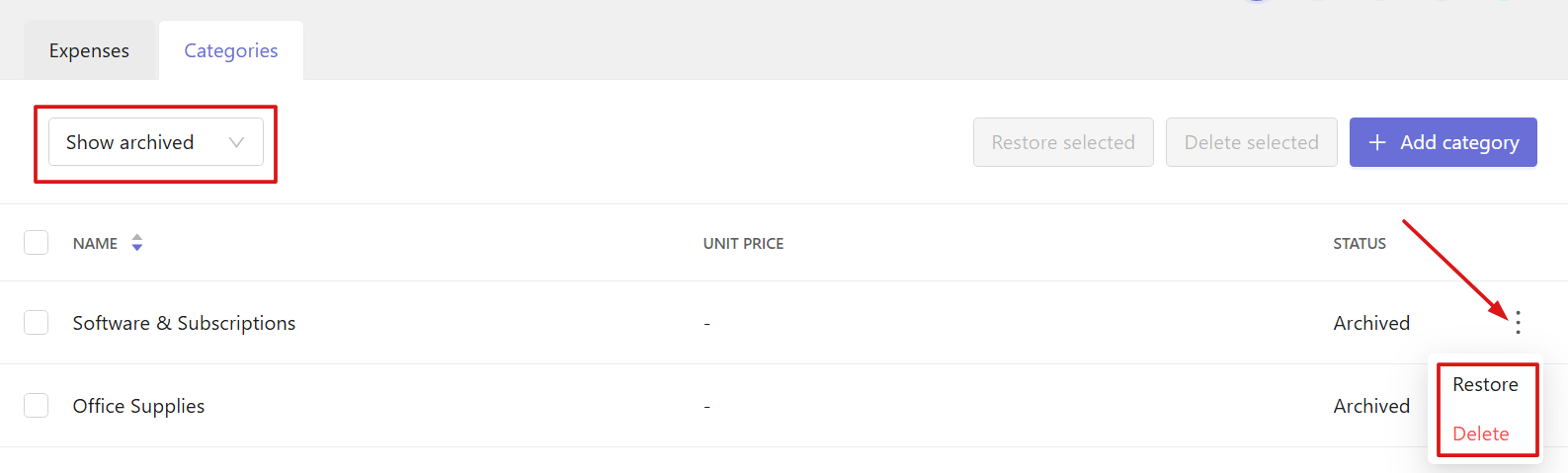Screen dimensions: 1568x473
Task: Click the Add category button
Action: 1444,142
